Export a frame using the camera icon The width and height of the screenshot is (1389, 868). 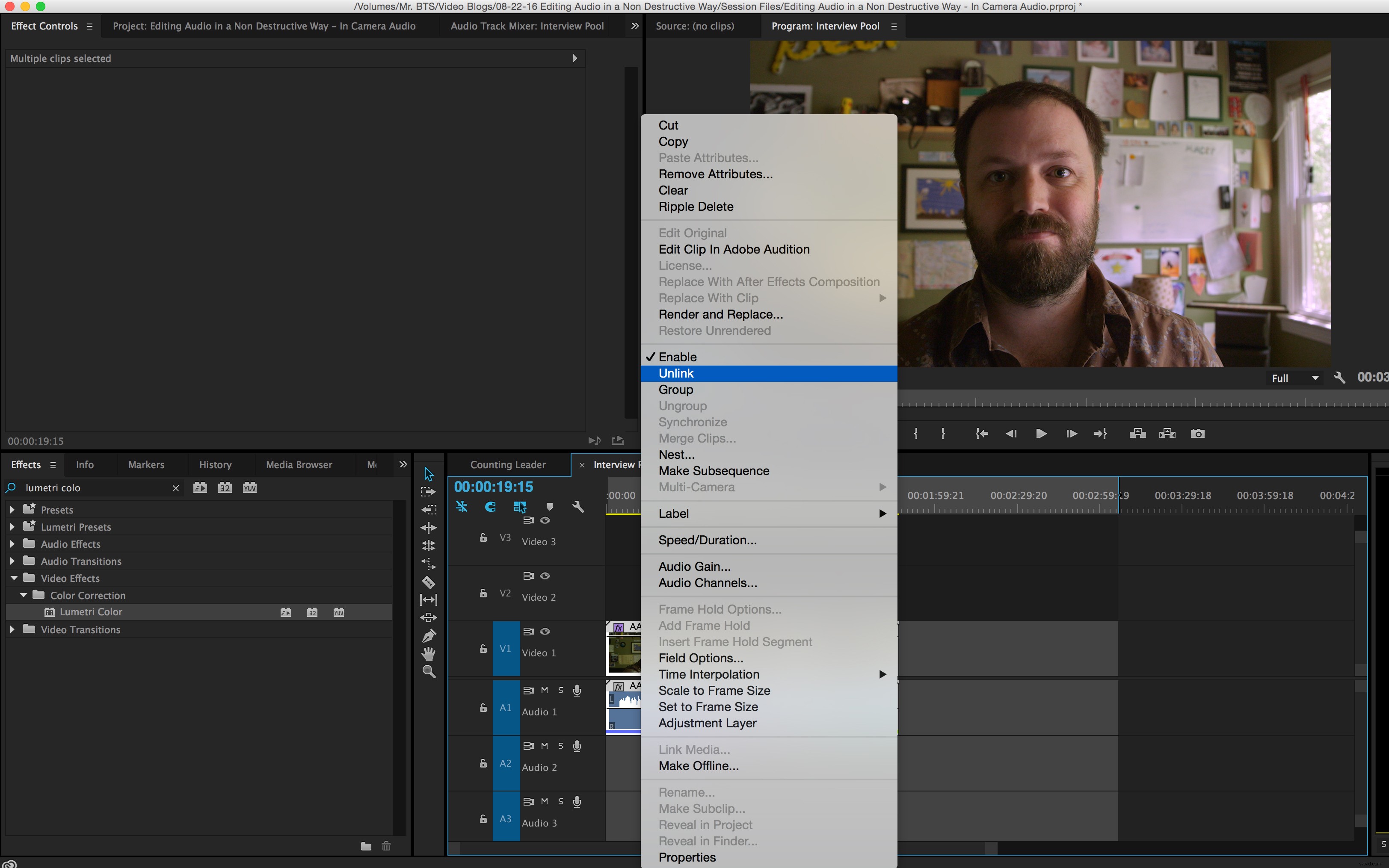point(1198,434)
